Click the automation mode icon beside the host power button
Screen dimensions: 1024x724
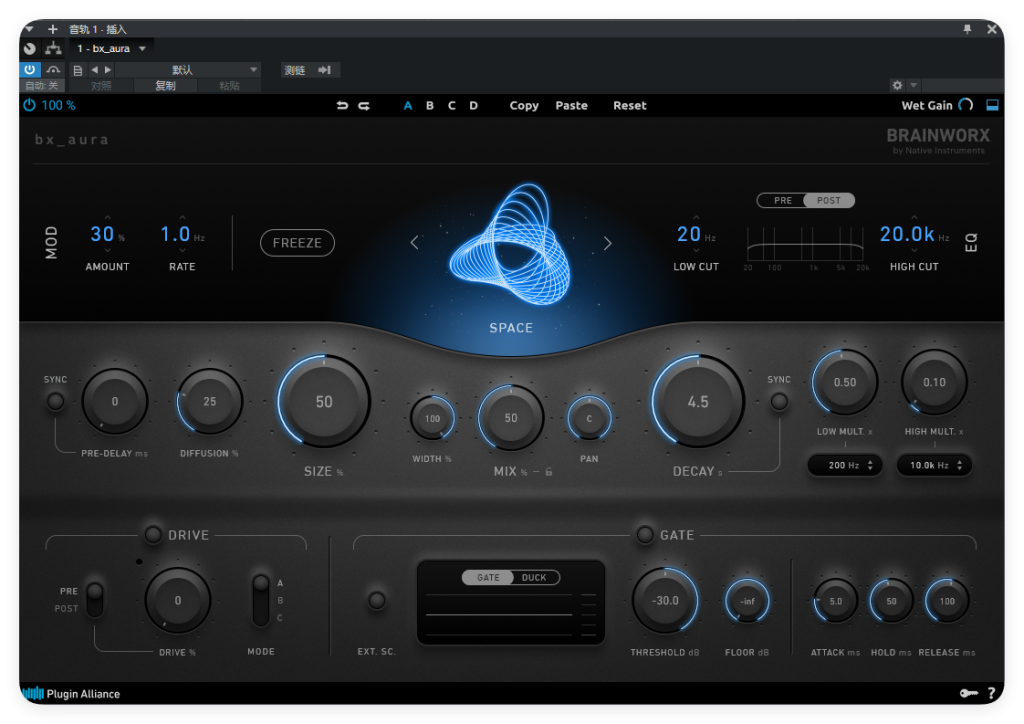(53, 70)
